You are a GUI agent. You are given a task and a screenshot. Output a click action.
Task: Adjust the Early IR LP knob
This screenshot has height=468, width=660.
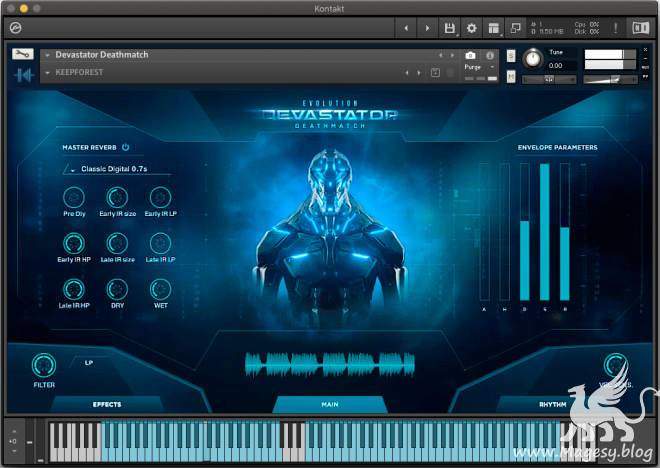point(160,197)
